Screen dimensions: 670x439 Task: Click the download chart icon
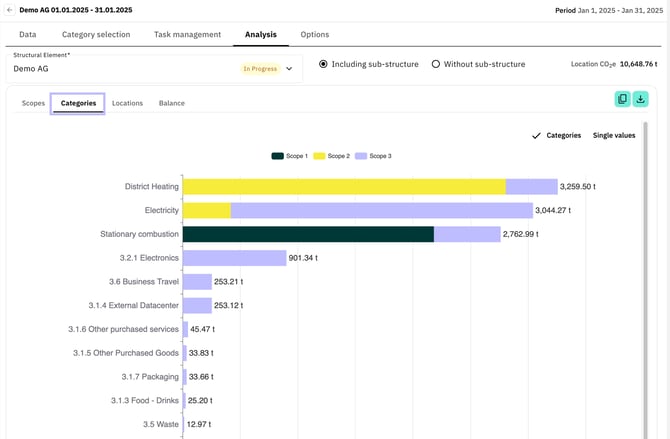[x=641, y=99]
